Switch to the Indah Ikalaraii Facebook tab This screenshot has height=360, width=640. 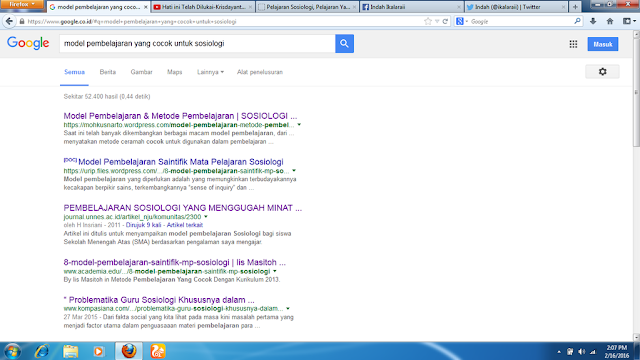click(x=411, y=7)
